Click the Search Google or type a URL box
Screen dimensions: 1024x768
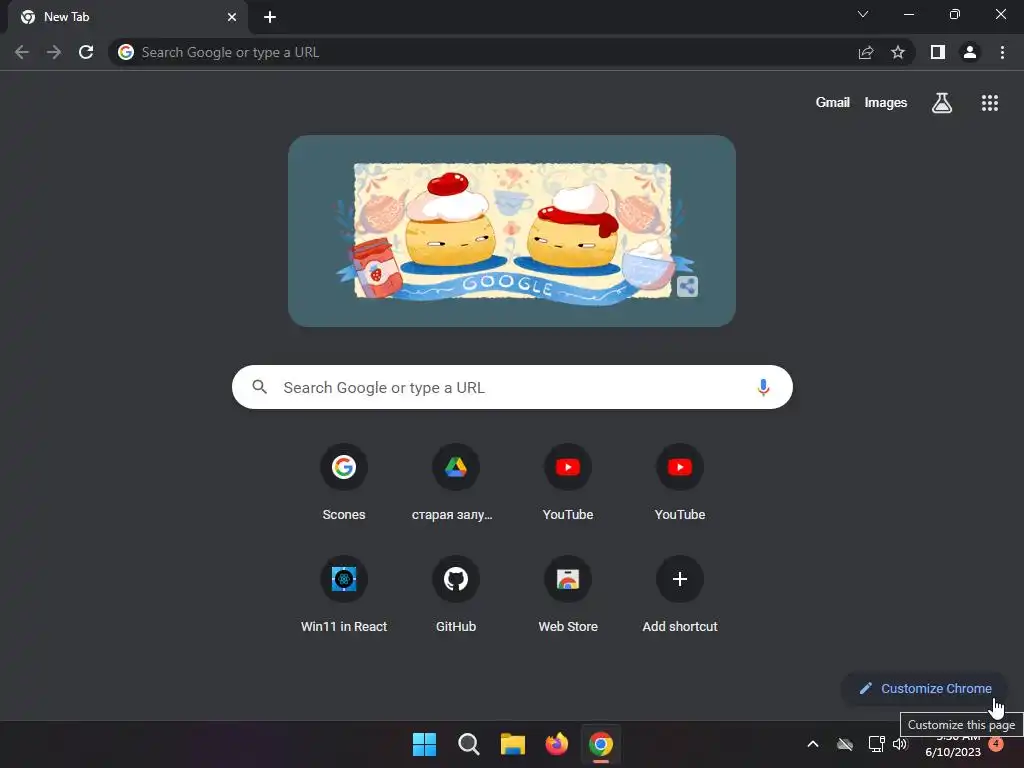[512, 387]
